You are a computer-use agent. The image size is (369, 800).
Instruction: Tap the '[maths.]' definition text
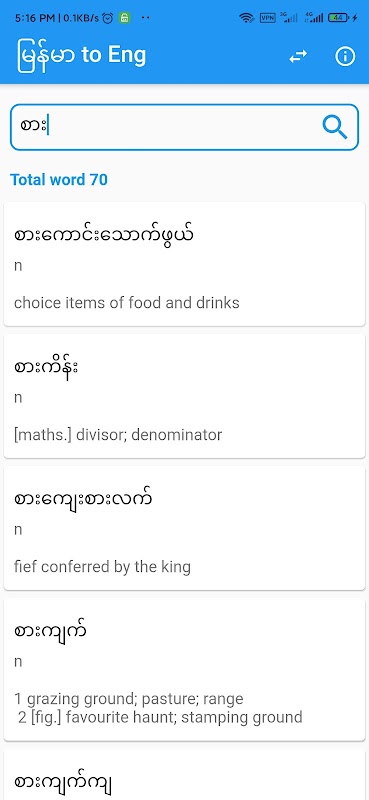[x=43, y=435]
